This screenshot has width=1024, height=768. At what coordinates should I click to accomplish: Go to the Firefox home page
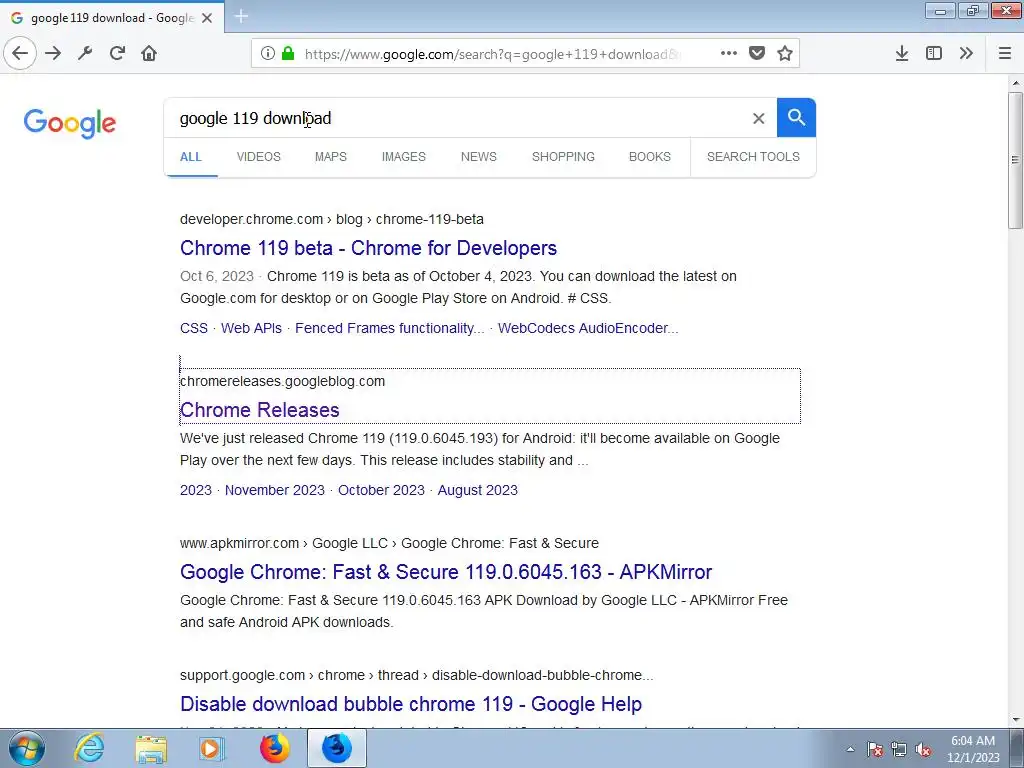(149, 53)
